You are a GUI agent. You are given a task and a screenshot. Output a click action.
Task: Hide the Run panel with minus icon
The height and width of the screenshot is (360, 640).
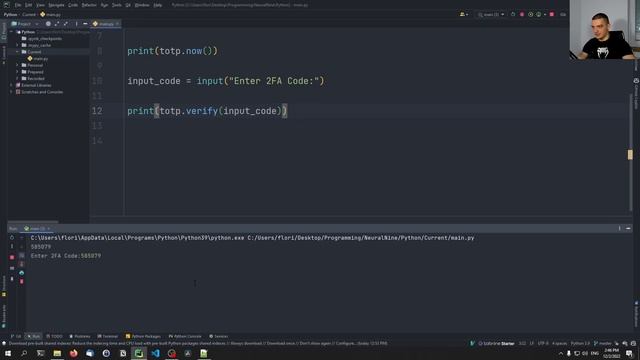point(628,229)
